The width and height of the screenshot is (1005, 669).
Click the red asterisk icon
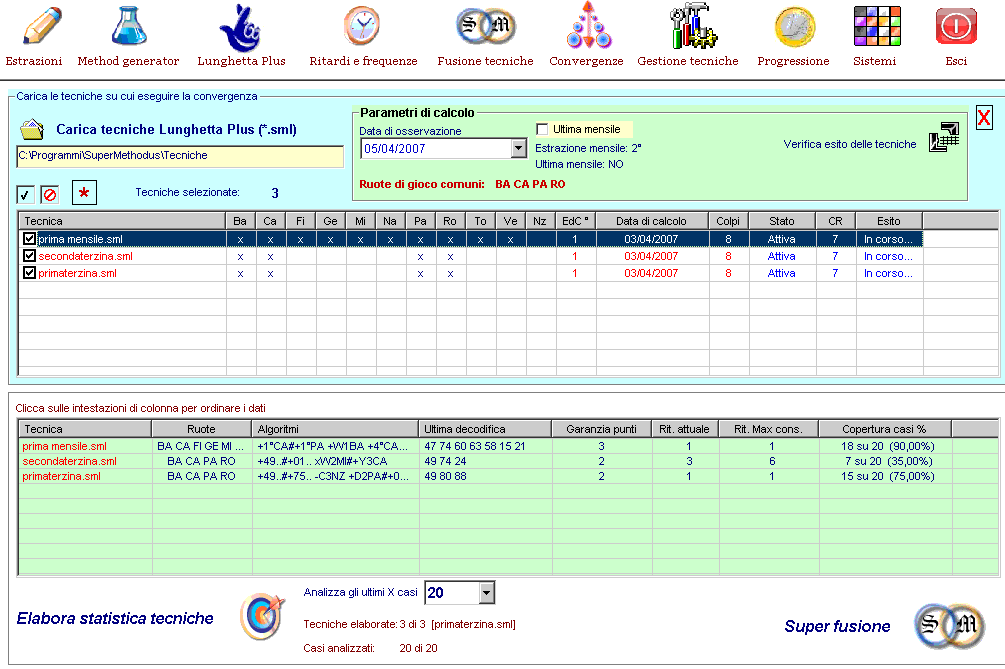(x=84, y=192)
